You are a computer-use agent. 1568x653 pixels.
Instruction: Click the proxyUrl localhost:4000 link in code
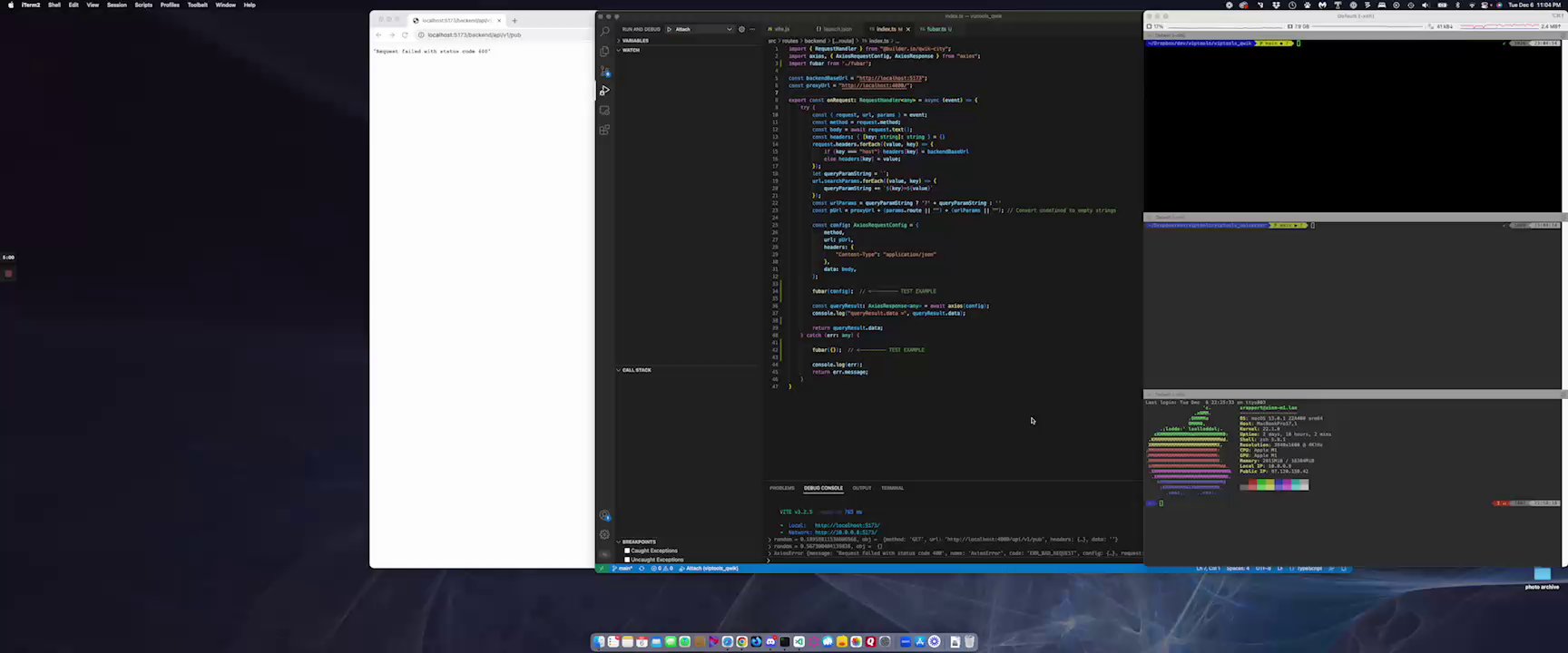[875, 85]
